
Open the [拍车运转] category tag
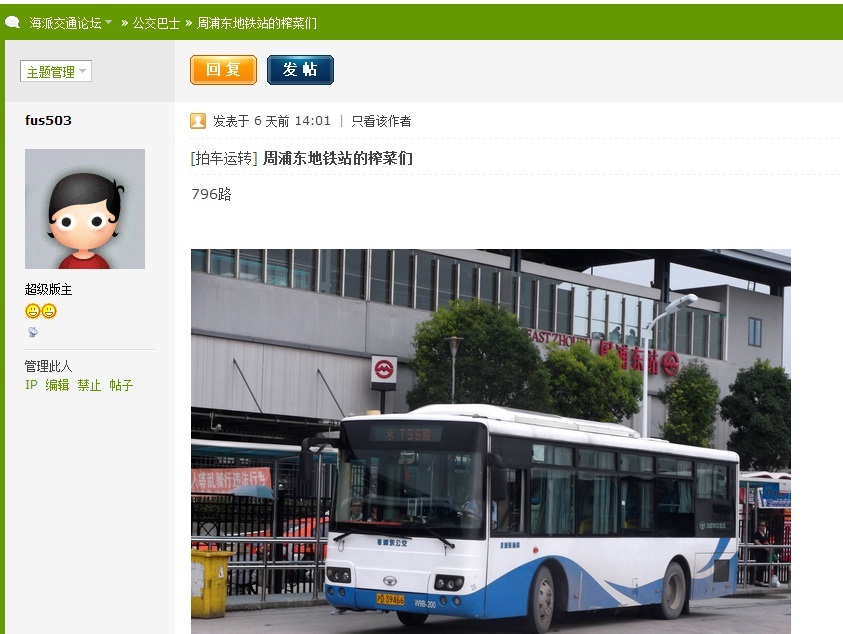[224, 158]
